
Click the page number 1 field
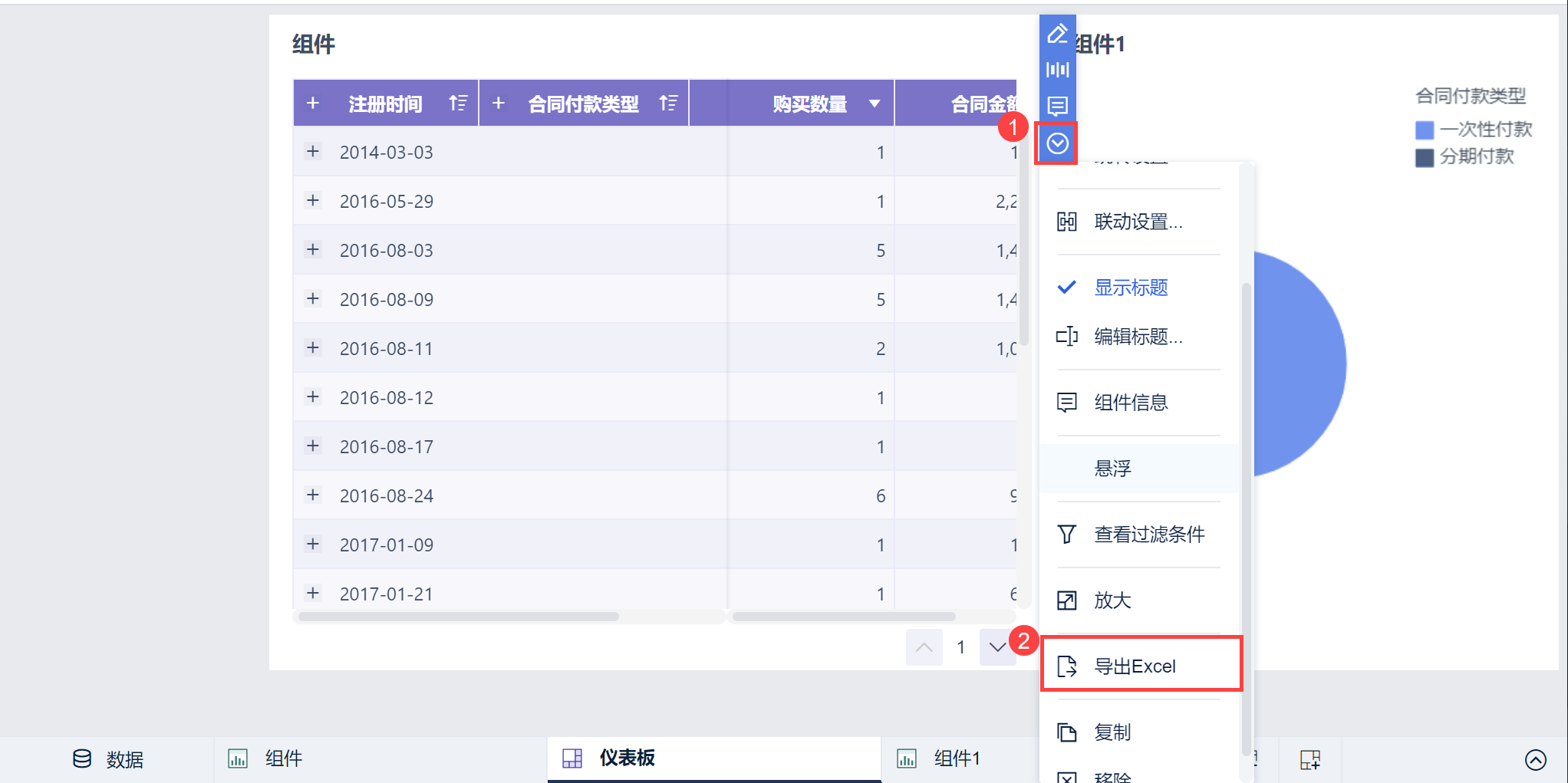click(960, 647)
